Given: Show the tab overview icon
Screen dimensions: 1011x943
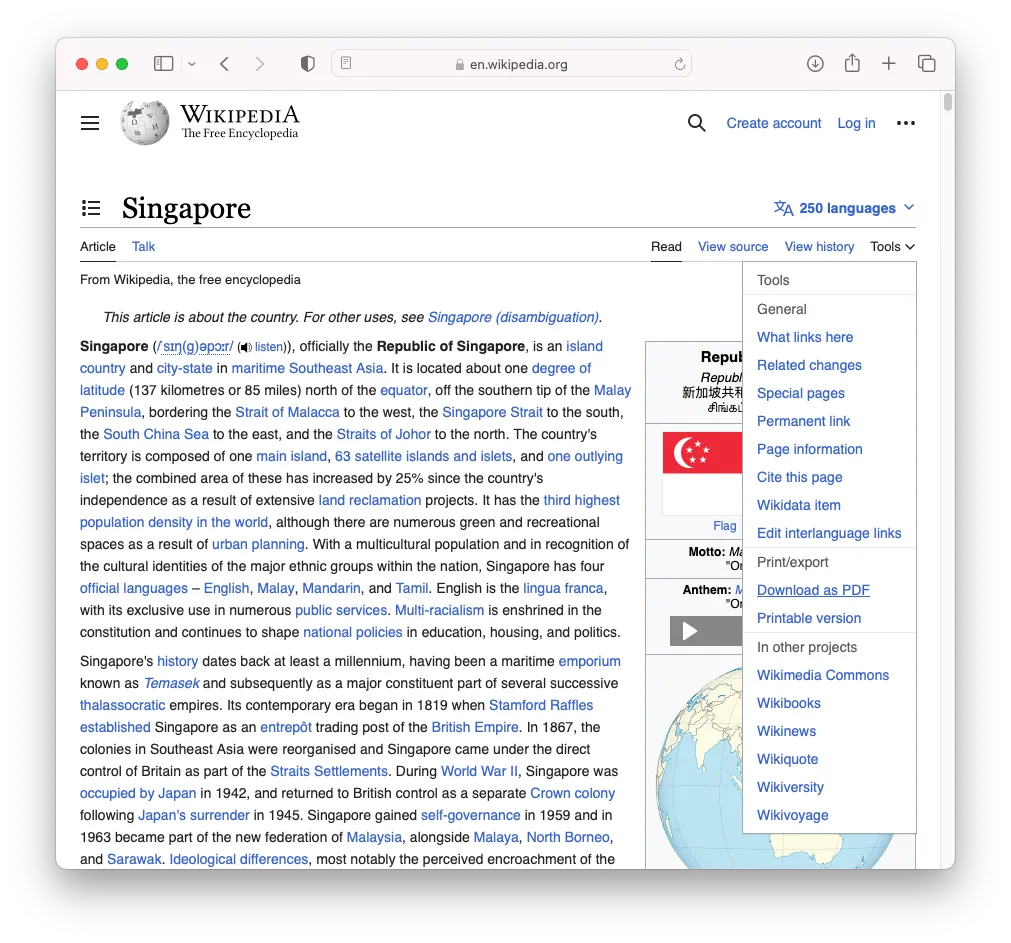Looking at the screenshot, I should [x=926, y=63].
